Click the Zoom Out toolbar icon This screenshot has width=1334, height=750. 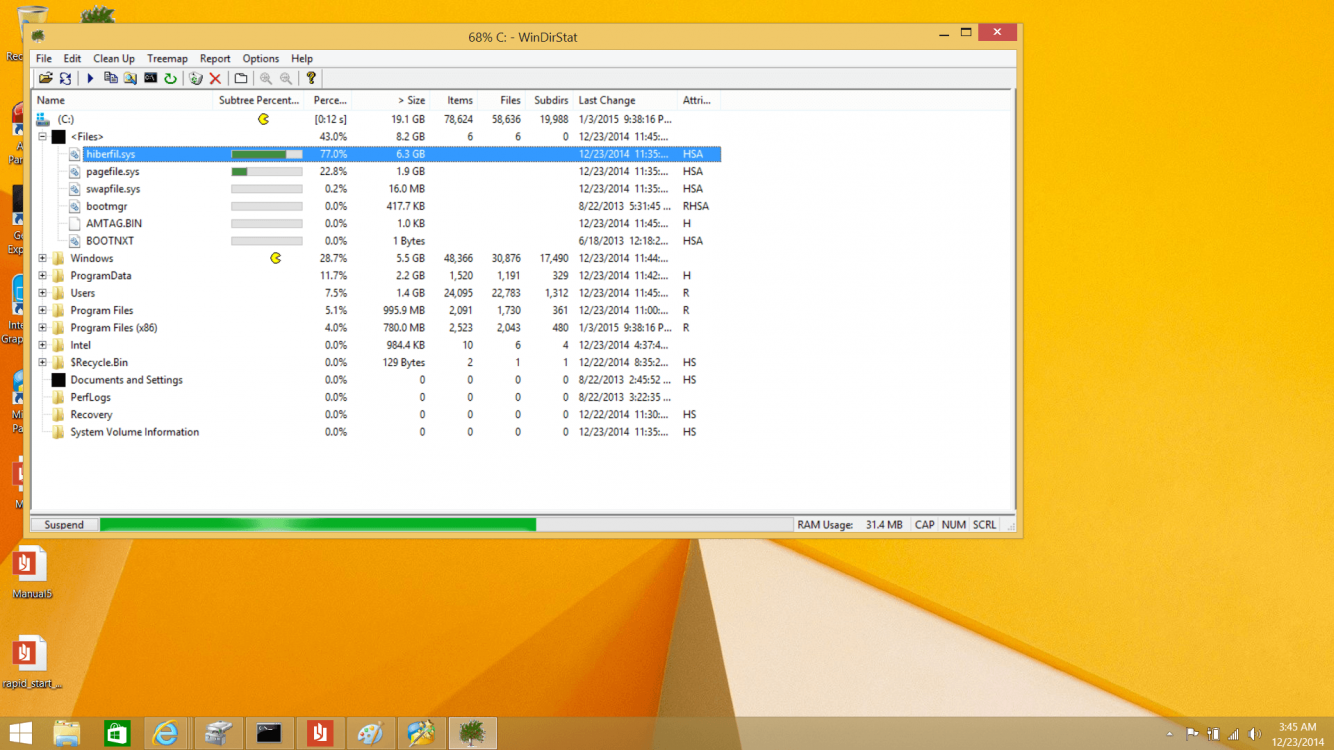point(286,78)
